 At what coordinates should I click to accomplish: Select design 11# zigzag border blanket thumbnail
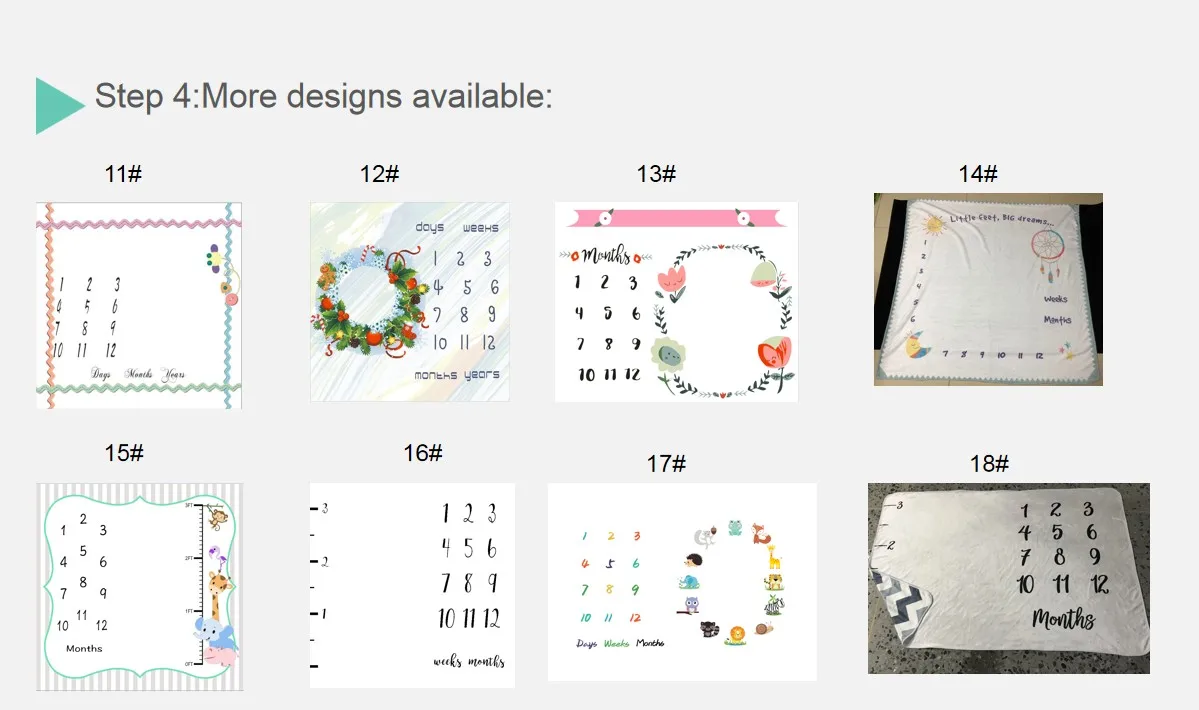click(139, 306)
